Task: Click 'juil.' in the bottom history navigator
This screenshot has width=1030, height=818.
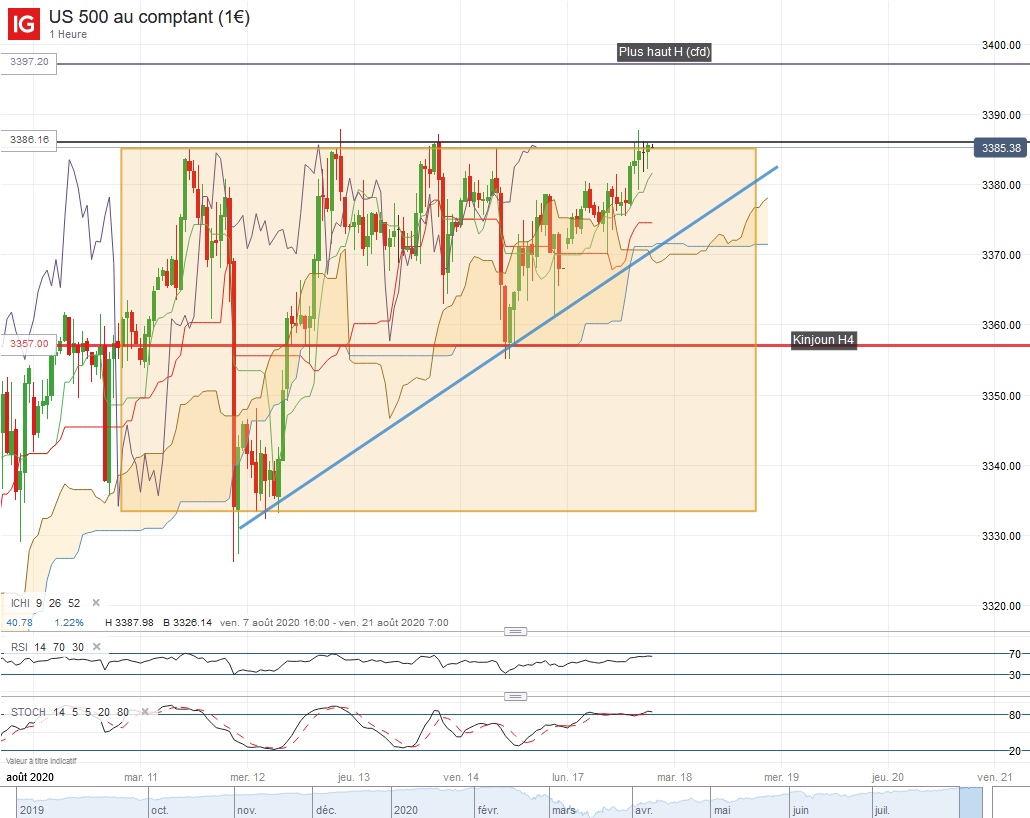Action: (882, 810)
